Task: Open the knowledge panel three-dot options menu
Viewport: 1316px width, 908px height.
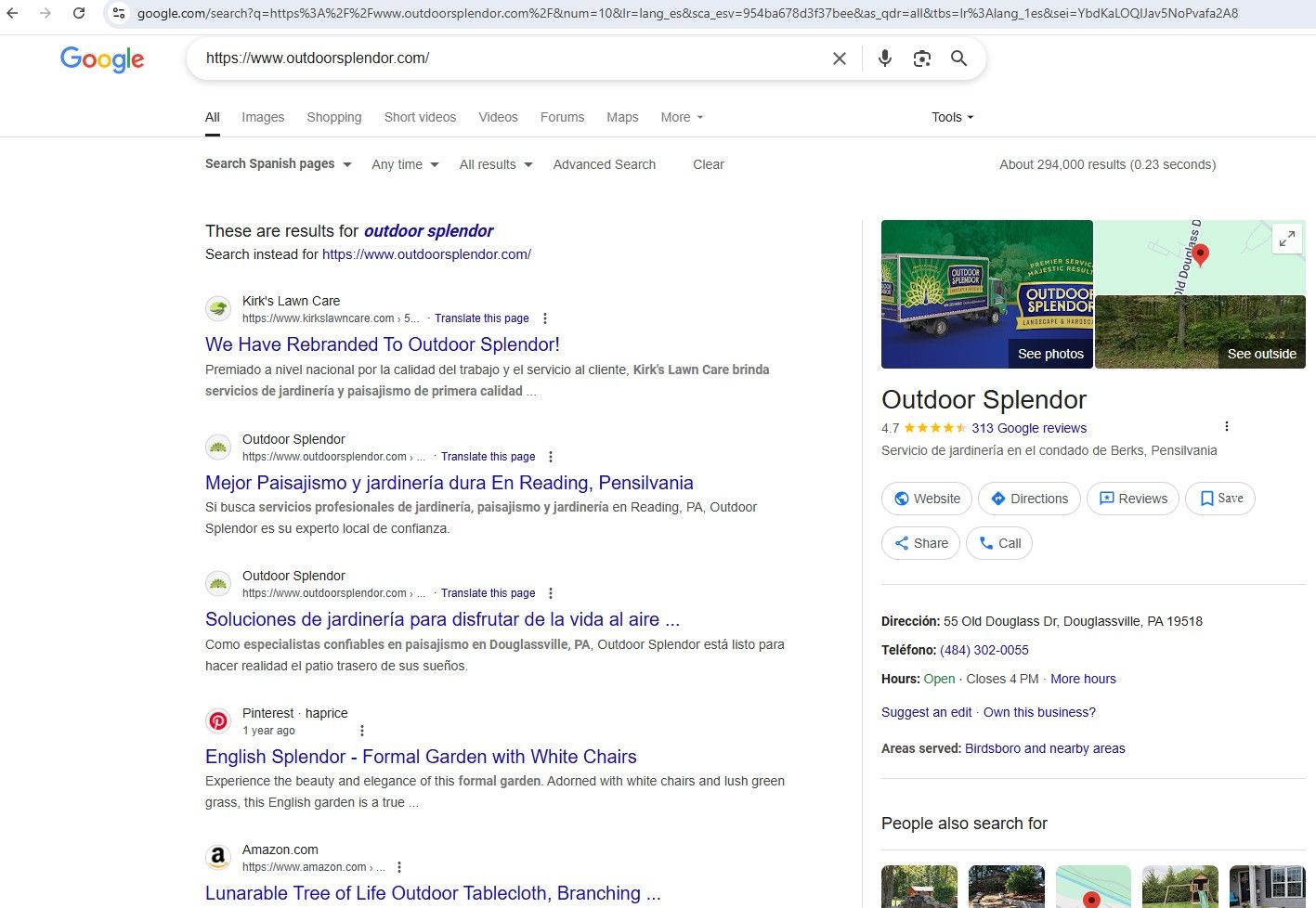Action: (1227, 426)
